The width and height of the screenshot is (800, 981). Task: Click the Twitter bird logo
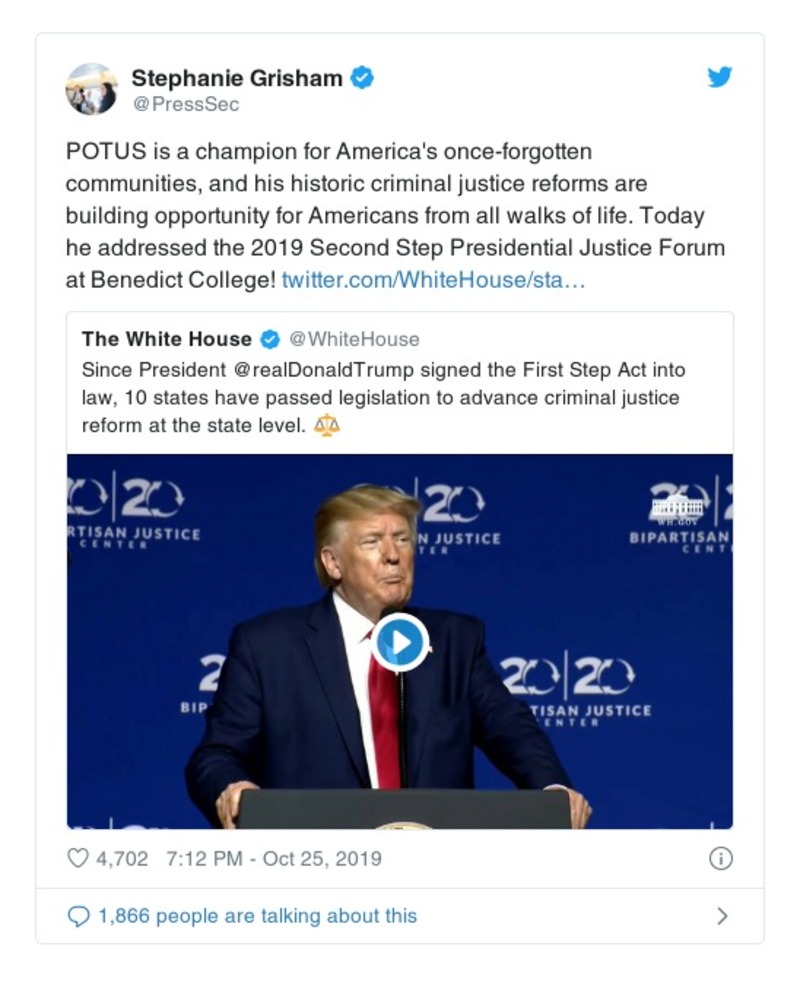[x=718, y=77]
